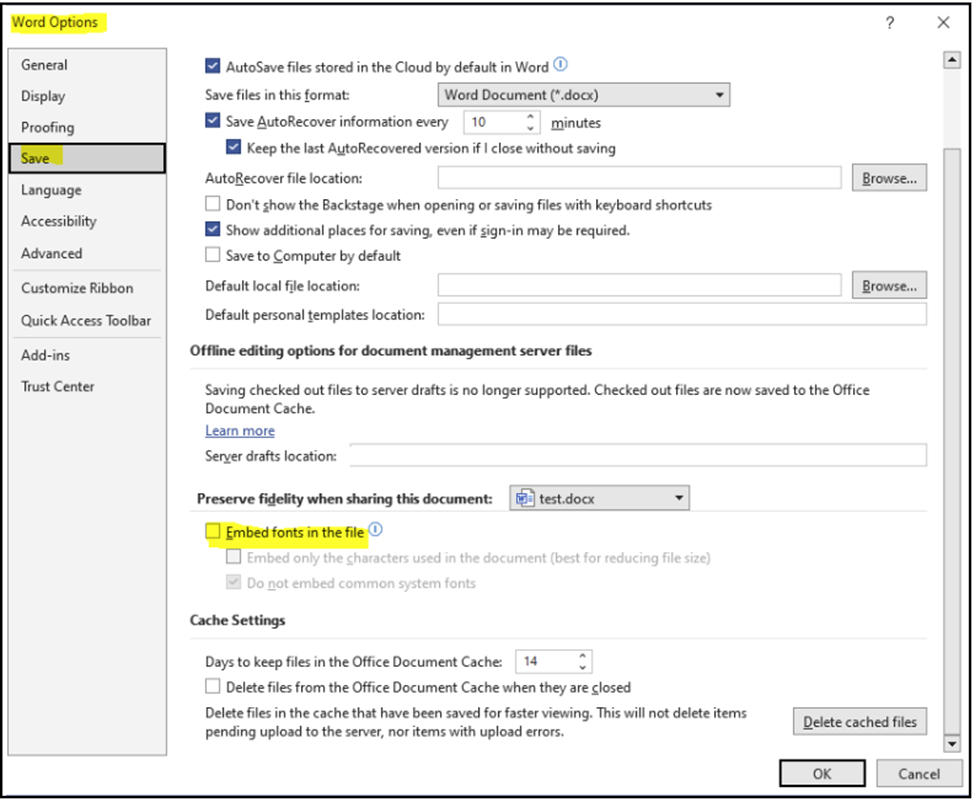This screenshot has height=802, width=975.
Task: Open the Proofing options category
Action: (48, 127)
